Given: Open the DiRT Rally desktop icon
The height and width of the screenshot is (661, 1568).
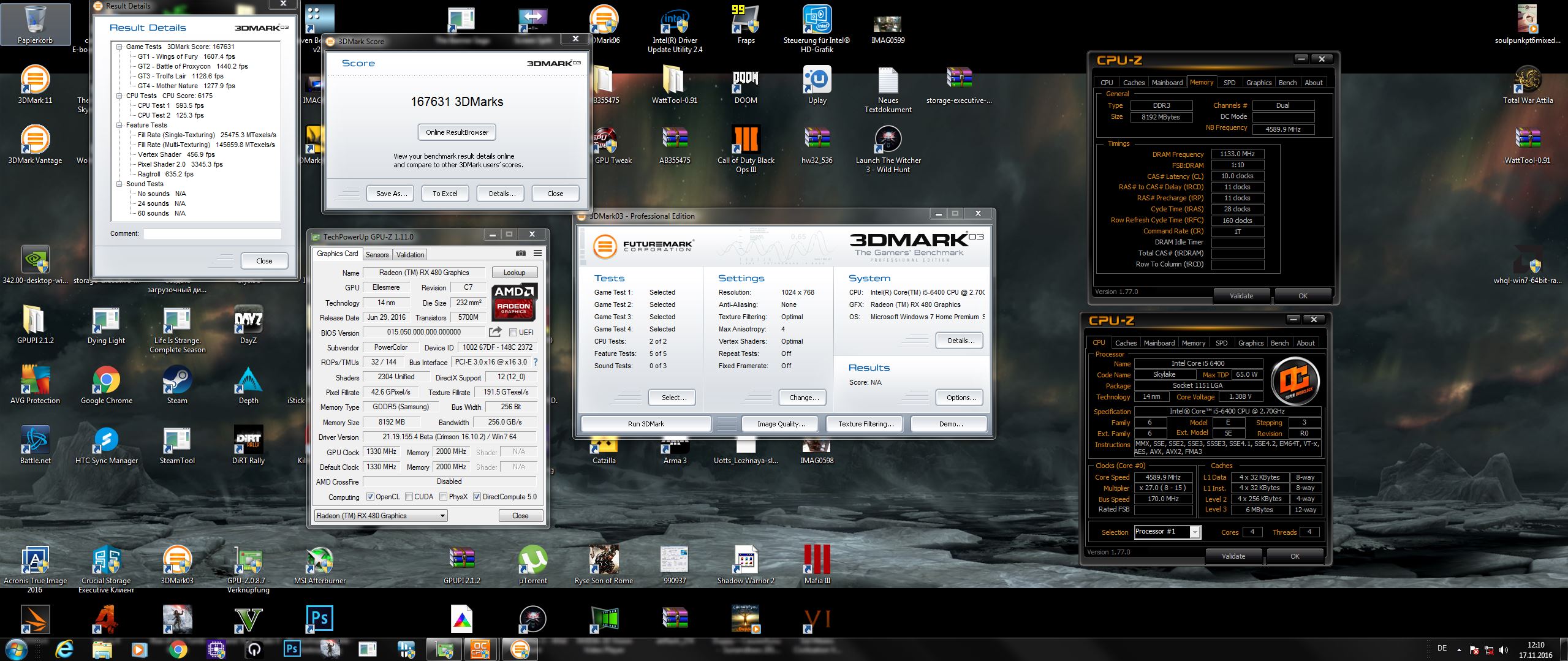Looking at the screenshot, I should (x=248, y=445).
